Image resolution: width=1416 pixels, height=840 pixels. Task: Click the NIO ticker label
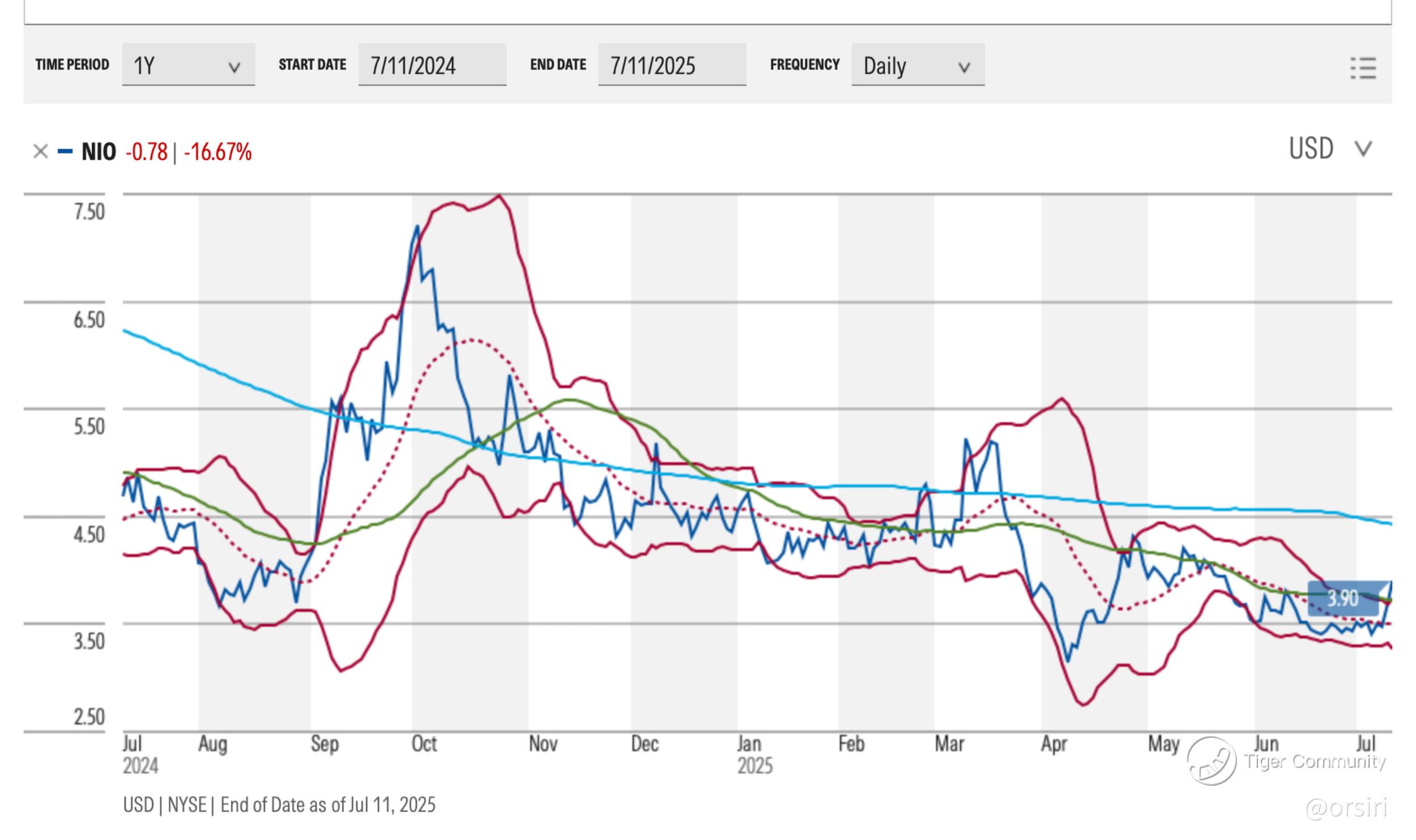click(99, 152)
